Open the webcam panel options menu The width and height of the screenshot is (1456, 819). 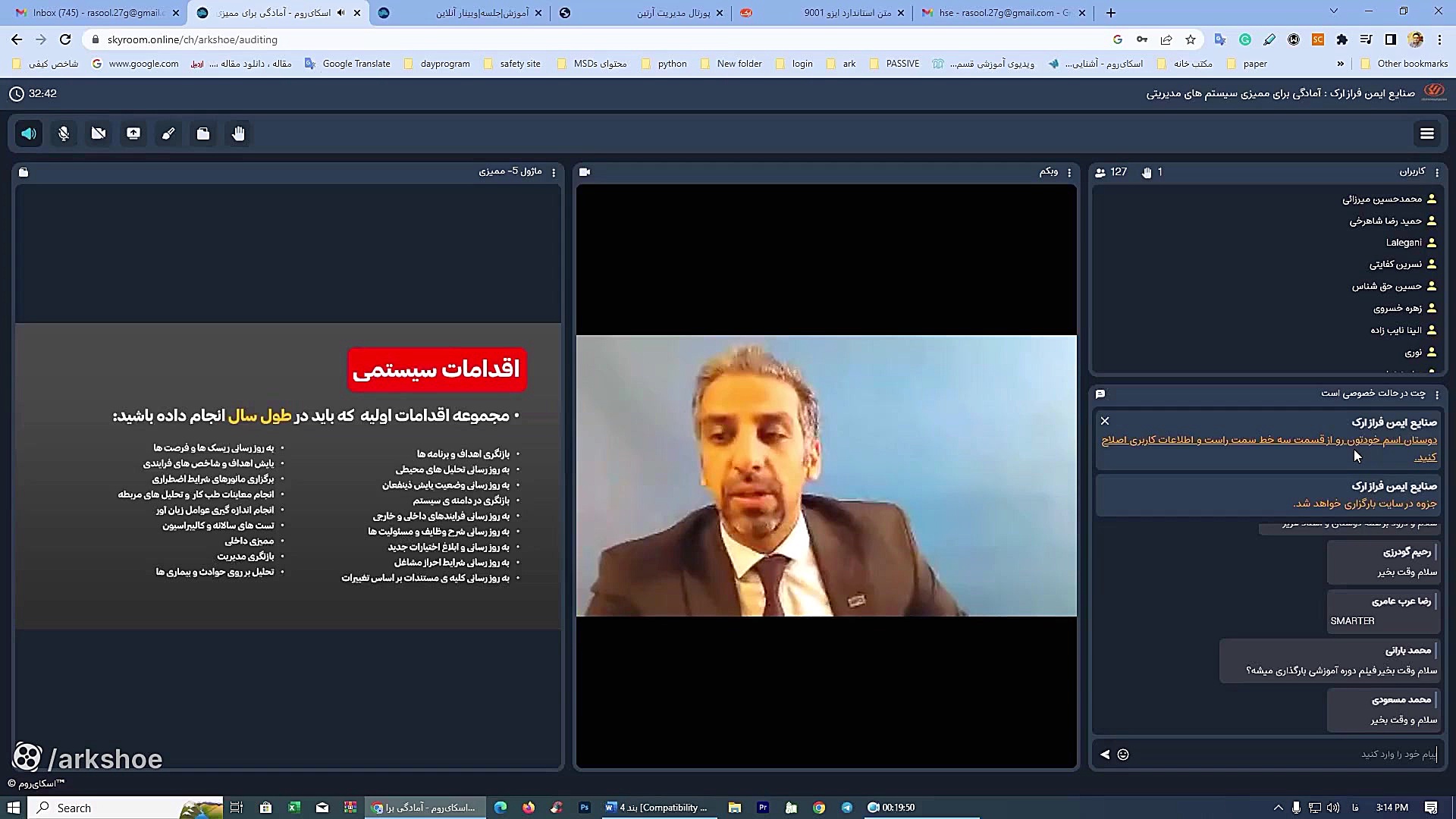click(1069, 173)
